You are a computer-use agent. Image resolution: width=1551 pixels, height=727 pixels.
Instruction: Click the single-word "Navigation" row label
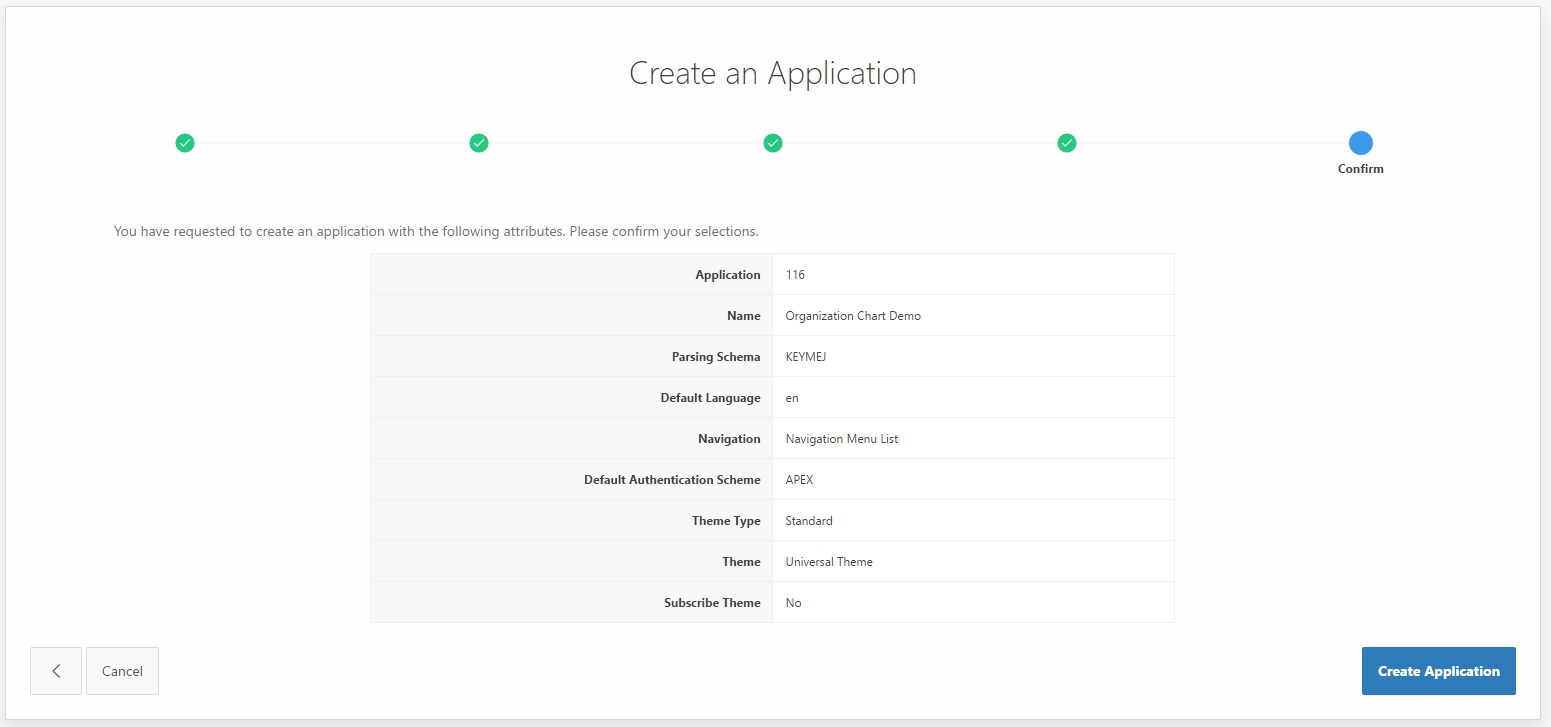(x=729, y=439)
